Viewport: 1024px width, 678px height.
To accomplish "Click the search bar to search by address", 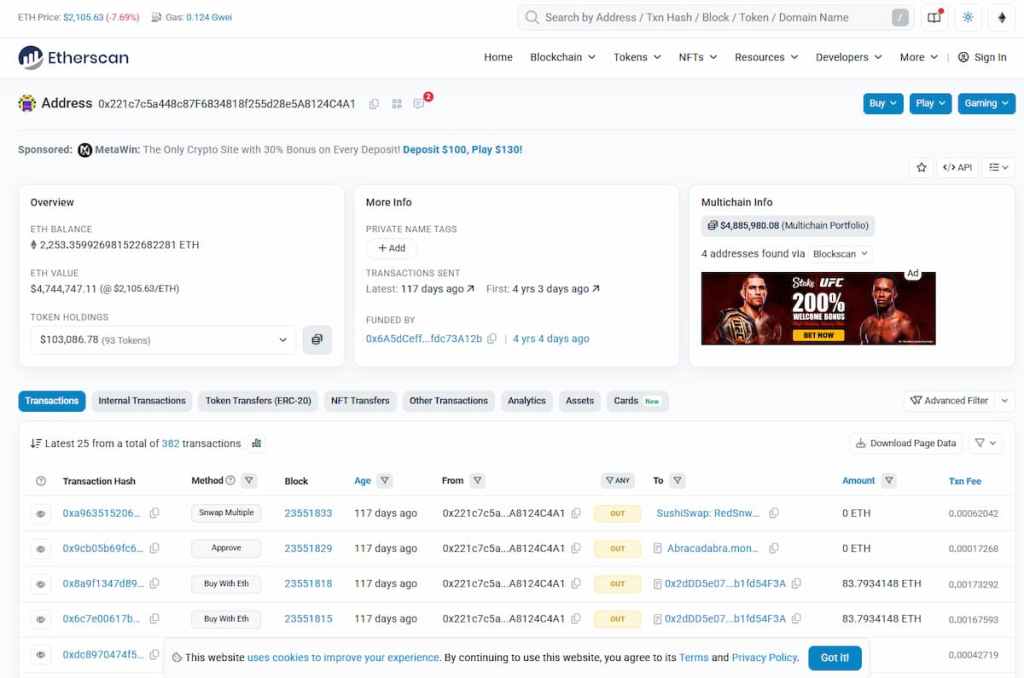I will [700, 17].
